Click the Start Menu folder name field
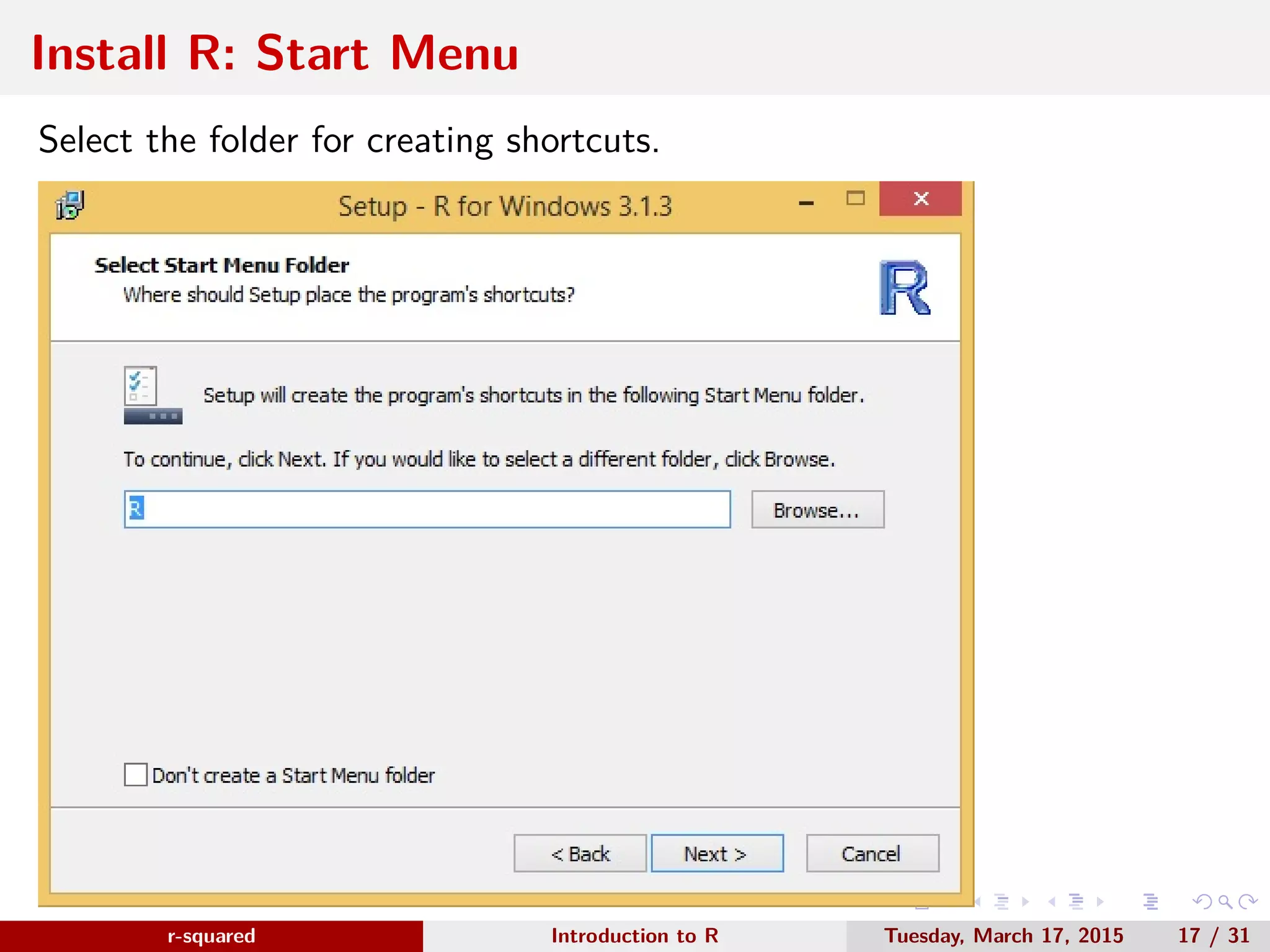Screen dimensions: 1270x952 tap(427, 509)
